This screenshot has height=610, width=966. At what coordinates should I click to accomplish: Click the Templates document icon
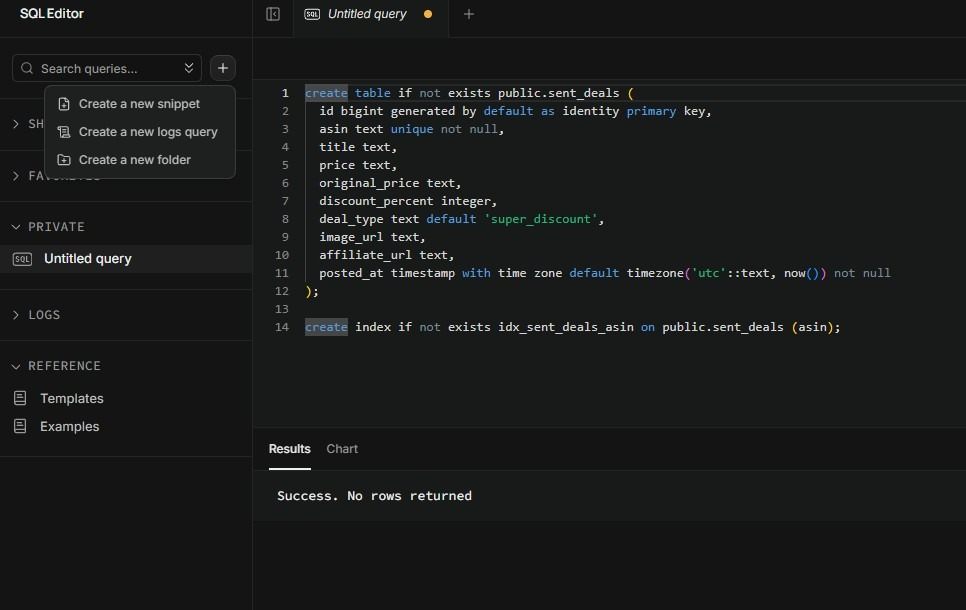point(20,398)
